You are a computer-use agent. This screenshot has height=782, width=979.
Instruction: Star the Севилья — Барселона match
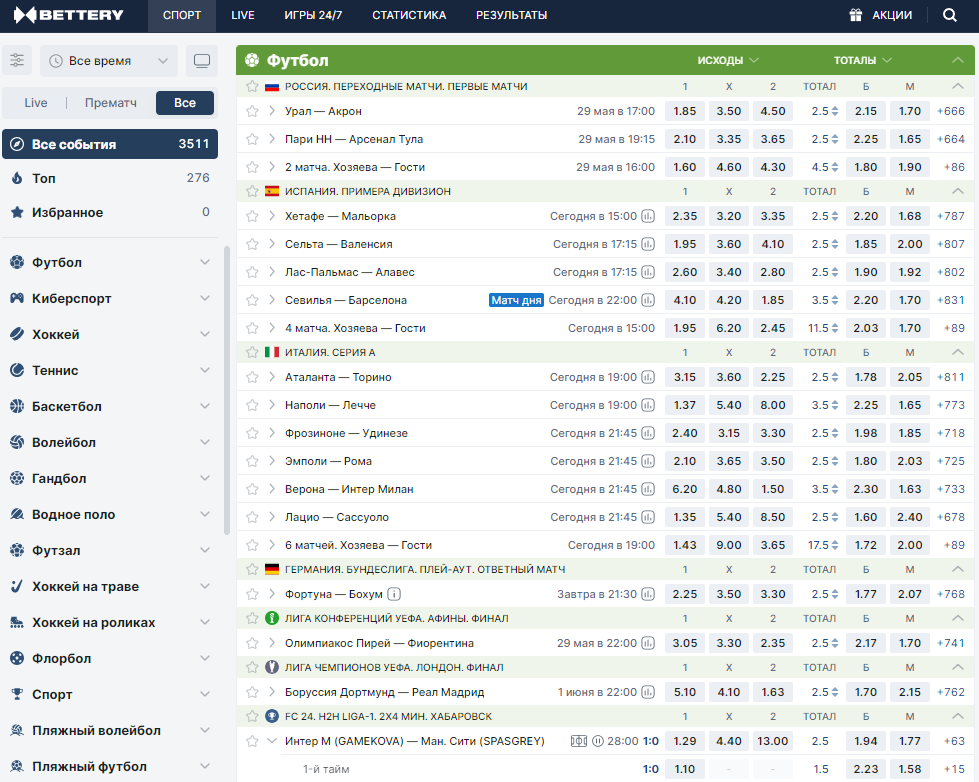252,300
